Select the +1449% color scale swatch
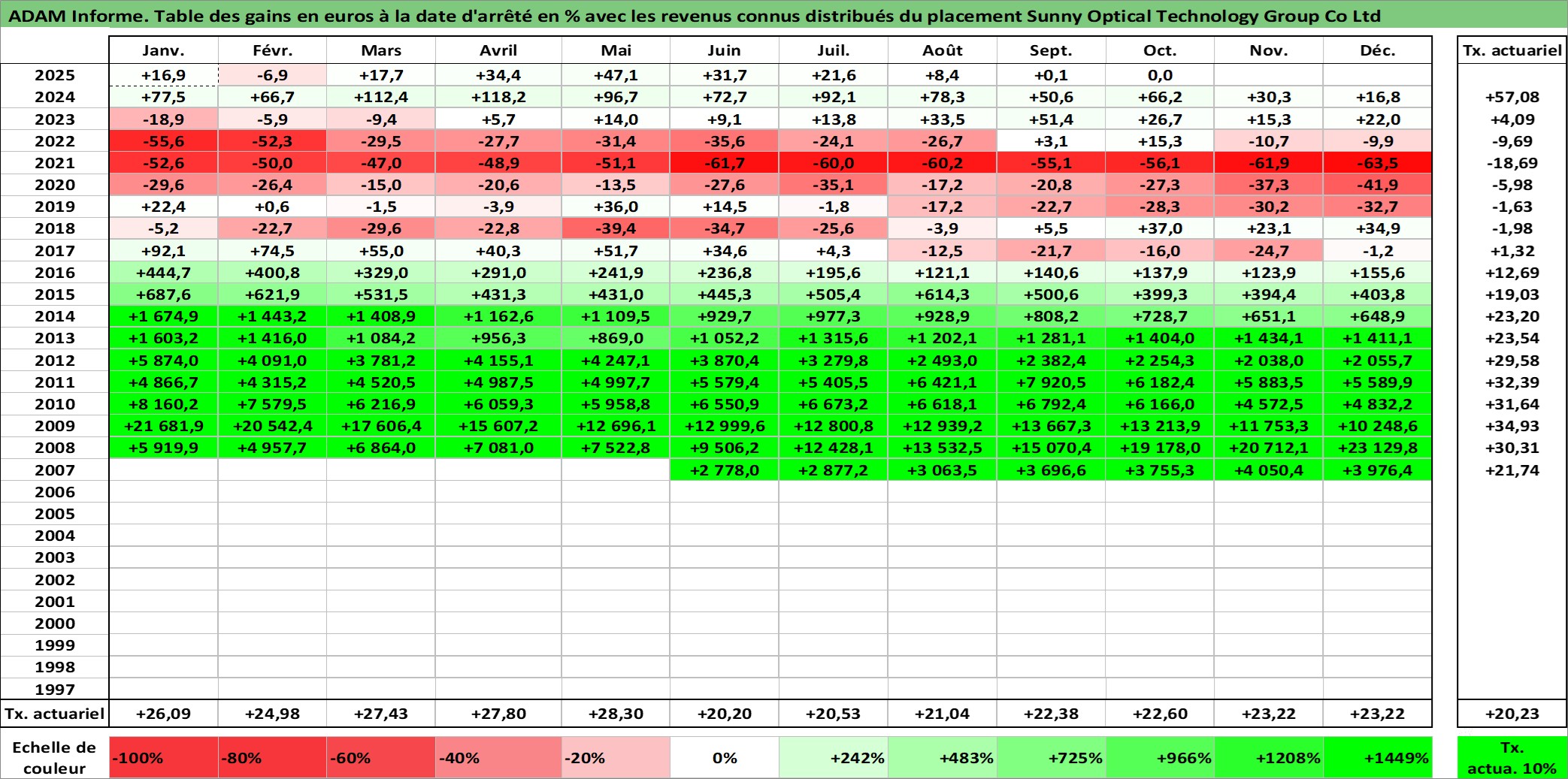Image resolution: width=1568 pixels, height=779 pixels. (x=1378, y=757)
